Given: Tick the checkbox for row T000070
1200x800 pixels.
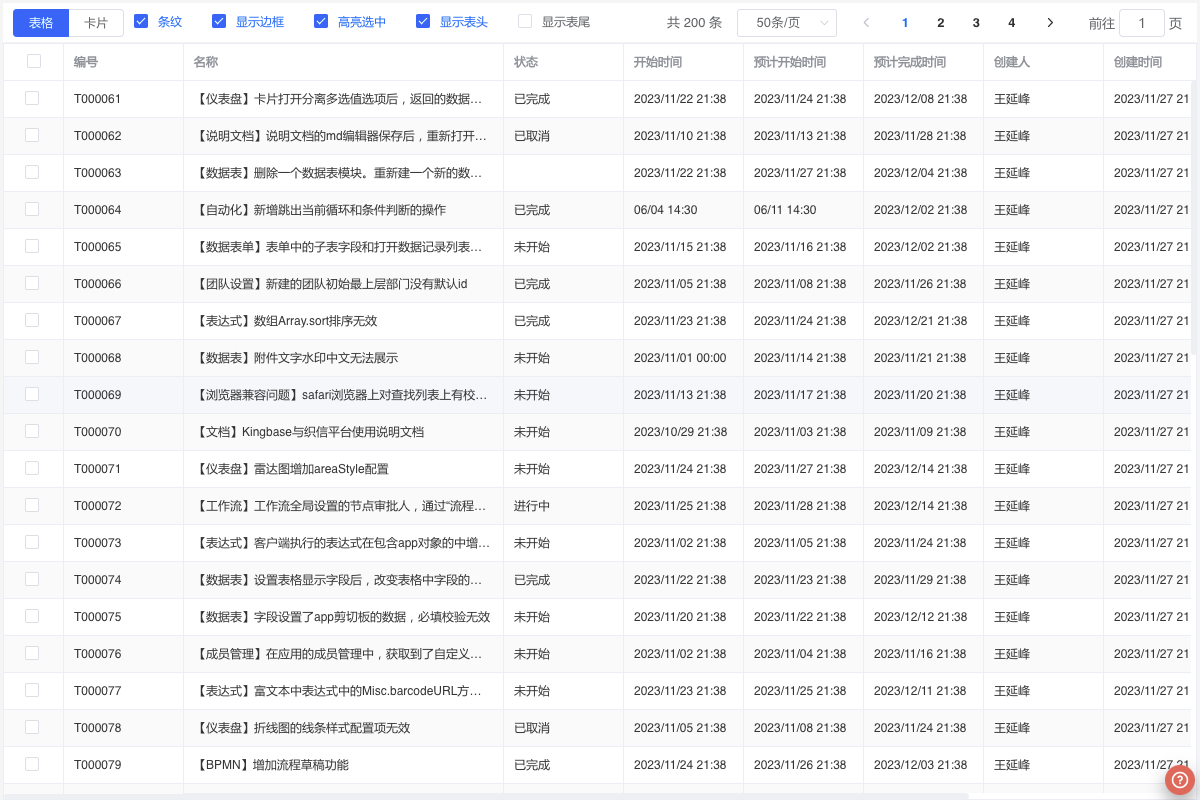Looking at the screenshot, I should (x=32, y=431).
